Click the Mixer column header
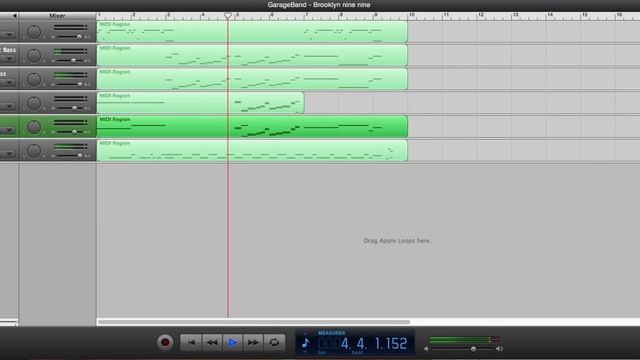This screenshot has height=360, width=640. tap(57, 16)
